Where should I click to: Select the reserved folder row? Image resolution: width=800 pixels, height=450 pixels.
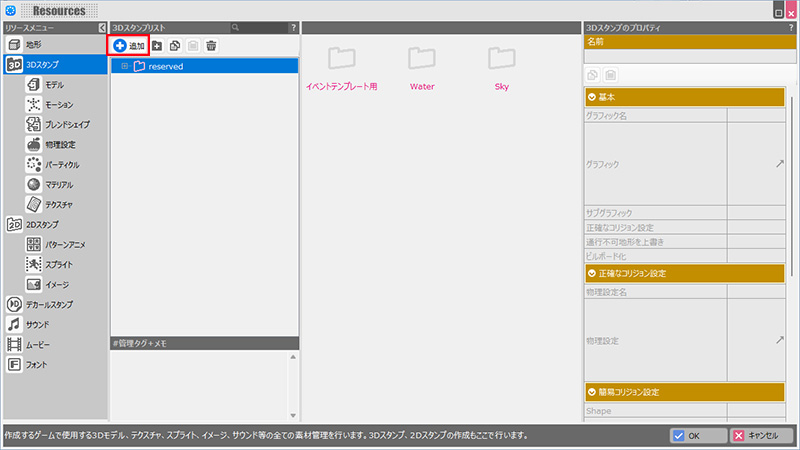click(x=205, y=66)
